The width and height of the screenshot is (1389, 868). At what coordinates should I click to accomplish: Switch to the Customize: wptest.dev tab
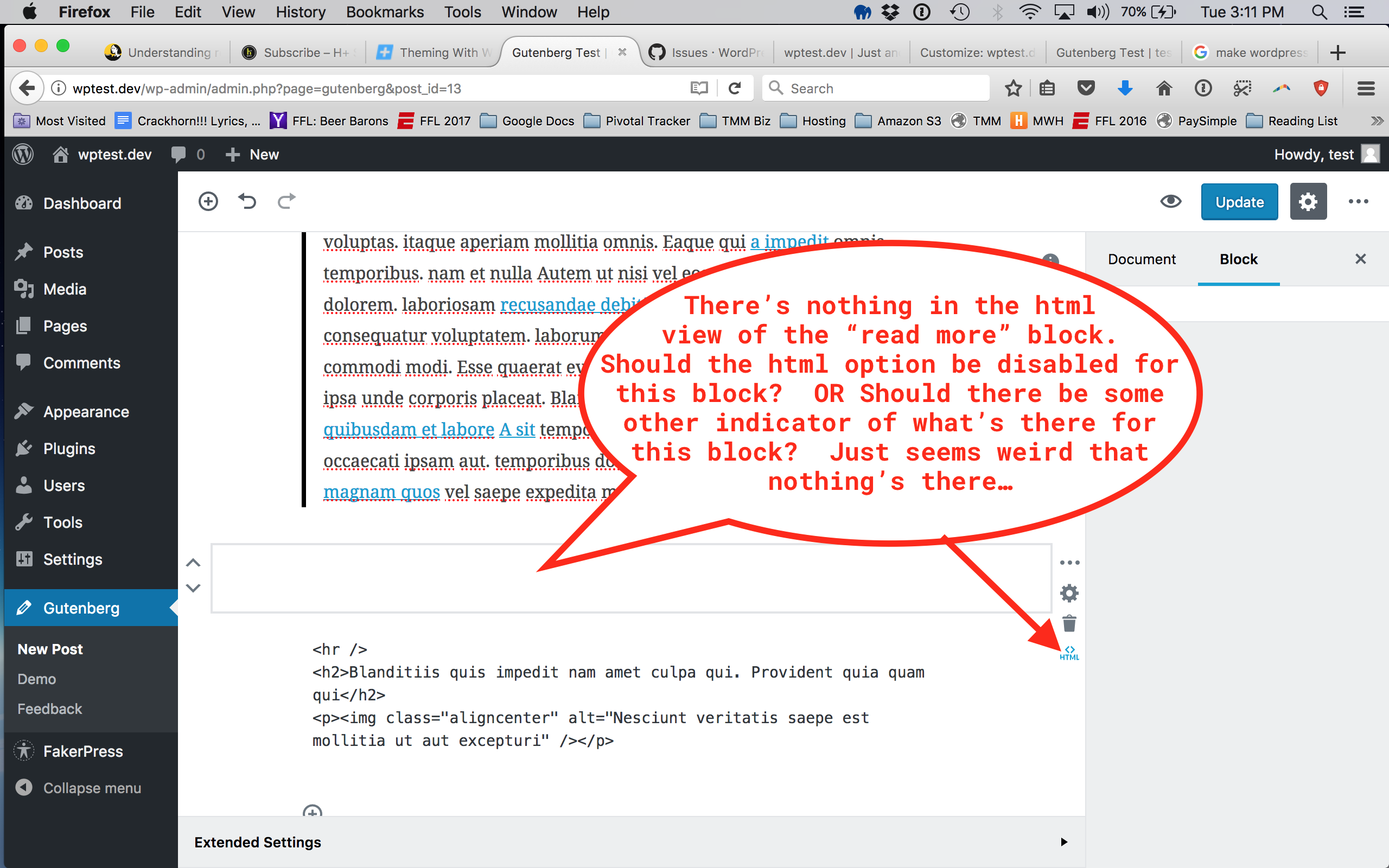coord(977,53)
